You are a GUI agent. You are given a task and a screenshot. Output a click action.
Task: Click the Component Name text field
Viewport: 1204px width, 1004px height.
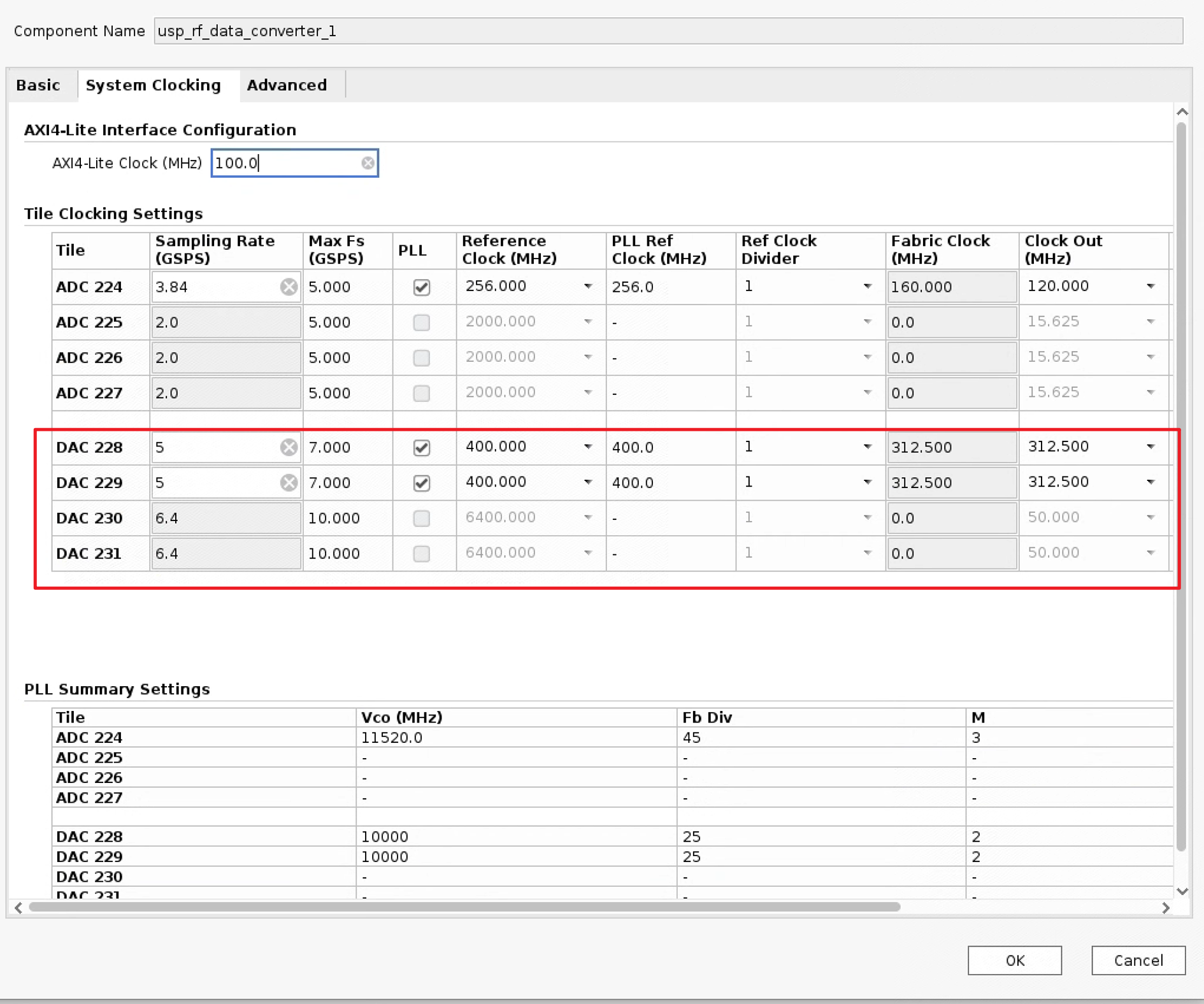tap(668, 31)
